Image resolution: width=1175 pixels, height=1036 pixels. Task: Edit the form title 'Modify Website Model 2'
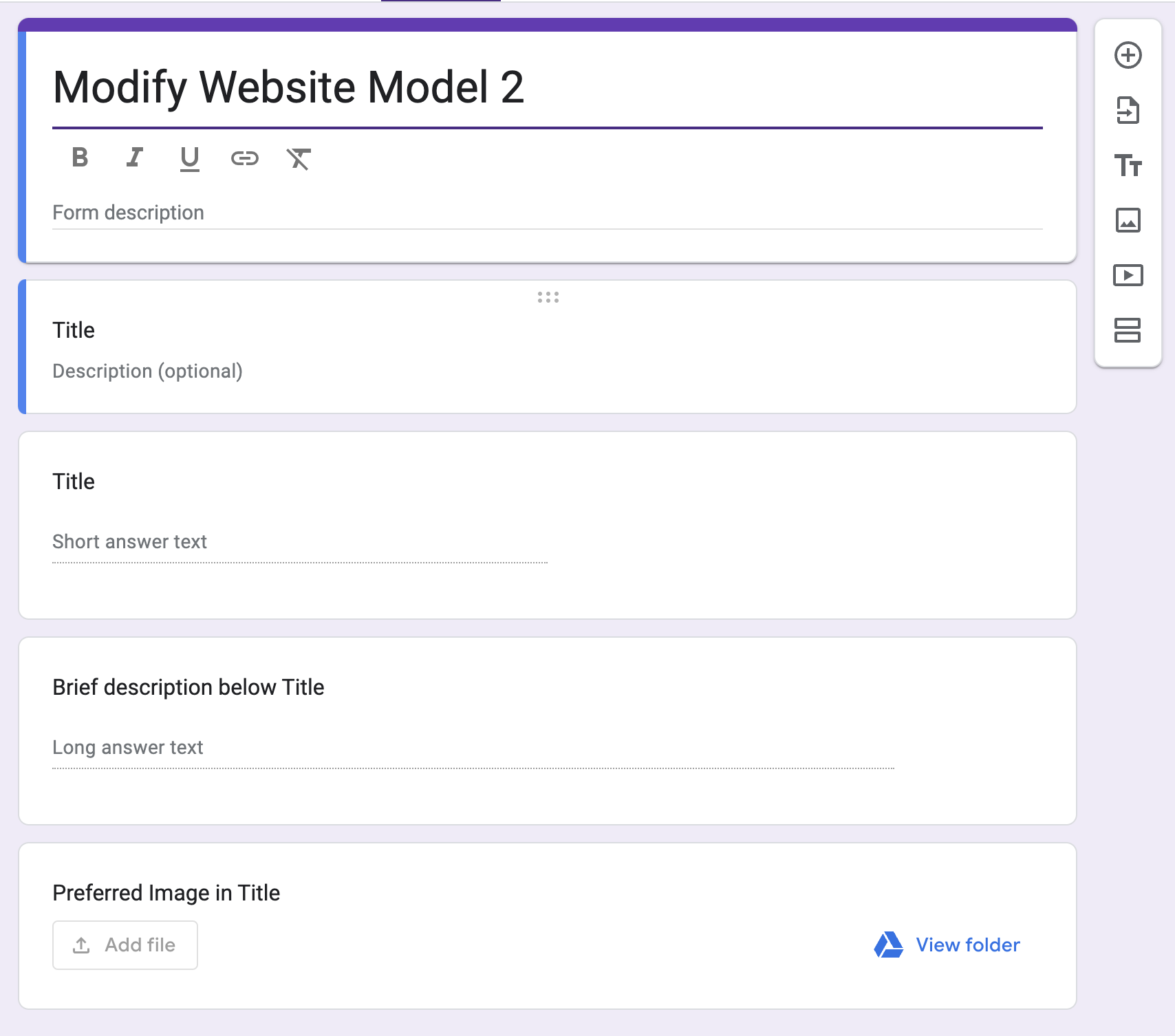point(289,87)
